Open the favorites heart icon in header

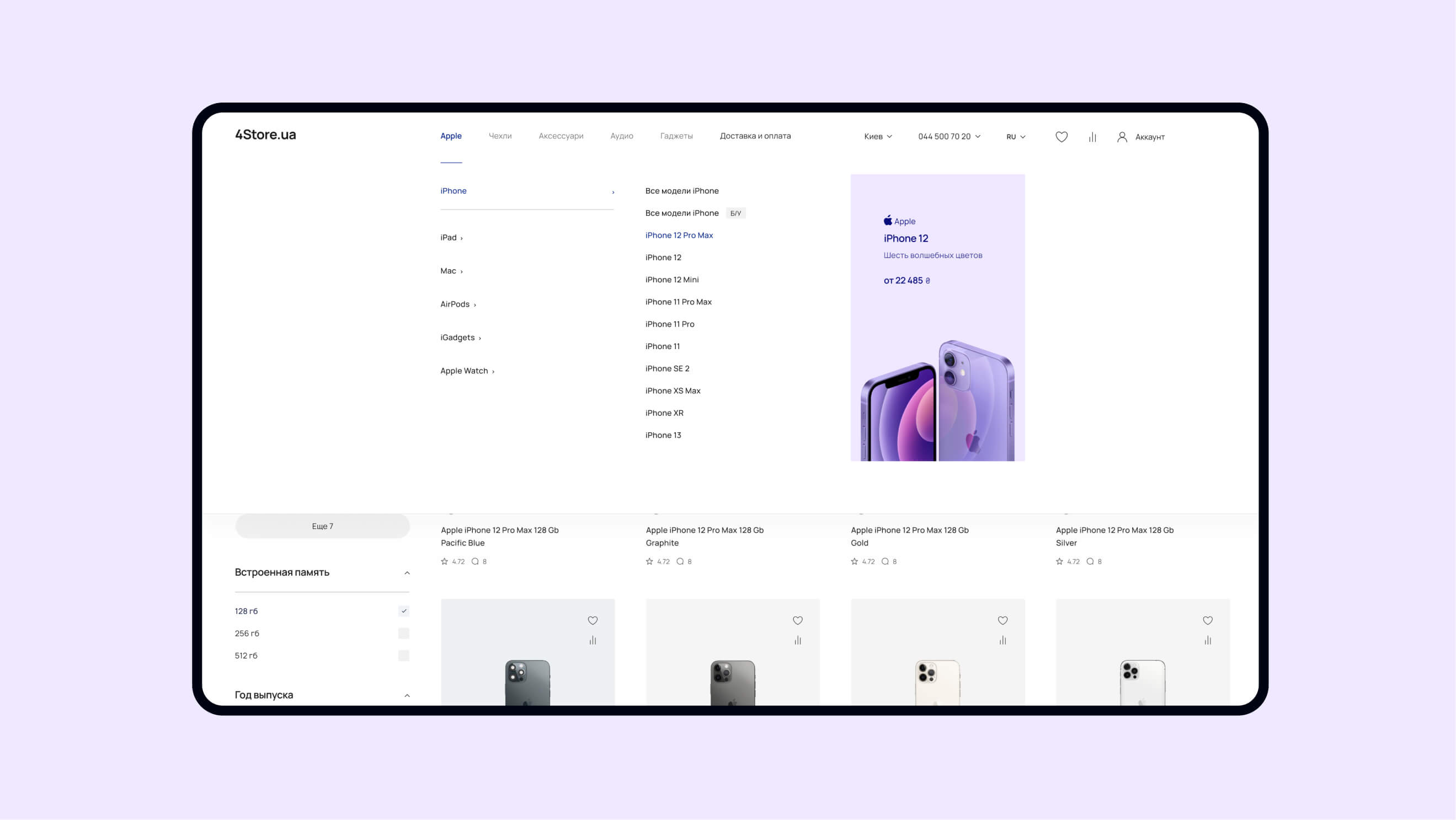[x=1061, y=137]
